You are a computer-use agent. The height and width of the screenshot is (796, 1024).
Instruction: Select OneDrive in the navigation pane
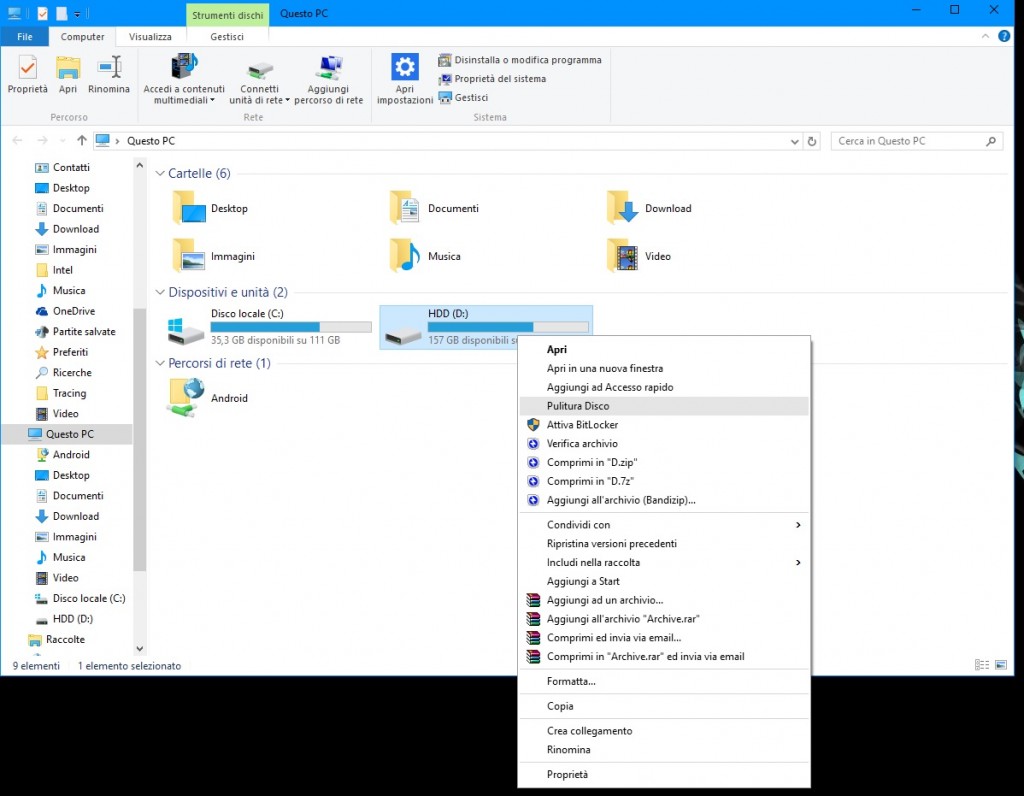point(74,311)
